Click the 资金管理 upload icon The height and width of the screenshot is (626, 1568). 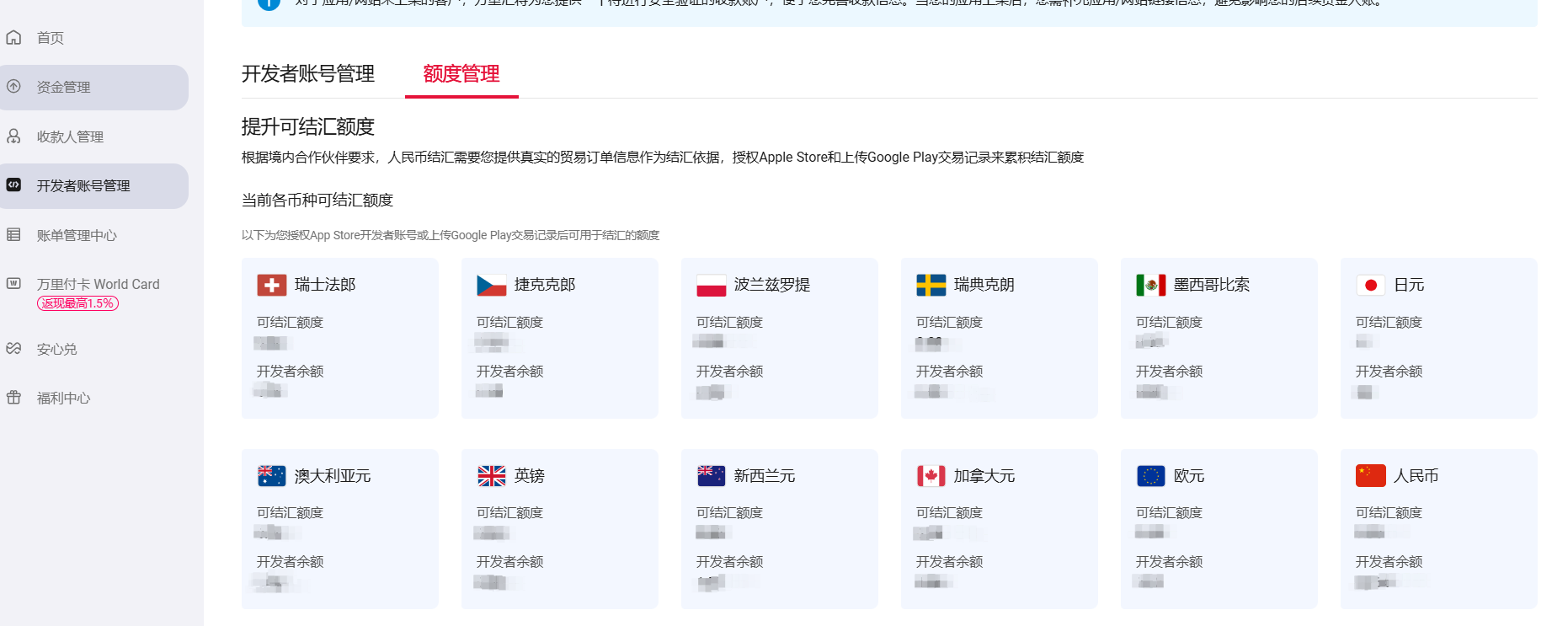point(13,87)
